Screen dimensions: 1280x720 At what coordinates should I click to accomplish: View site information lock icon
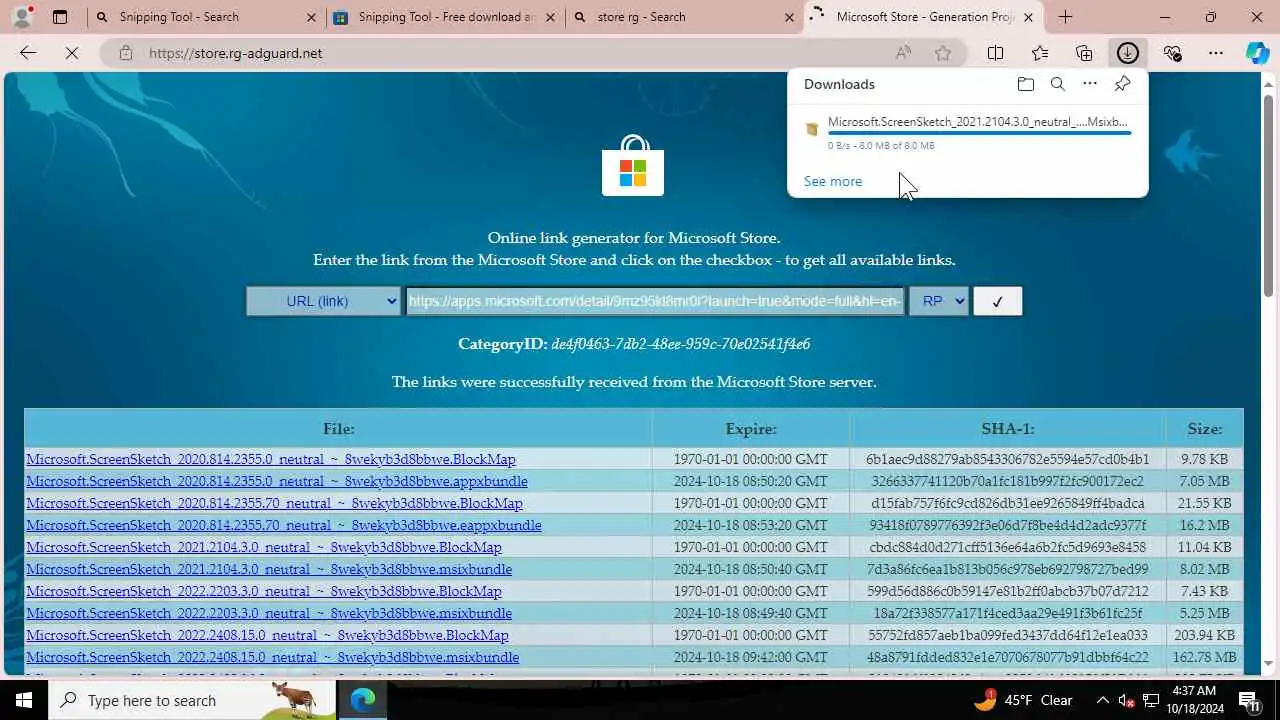tap(125, 53)
